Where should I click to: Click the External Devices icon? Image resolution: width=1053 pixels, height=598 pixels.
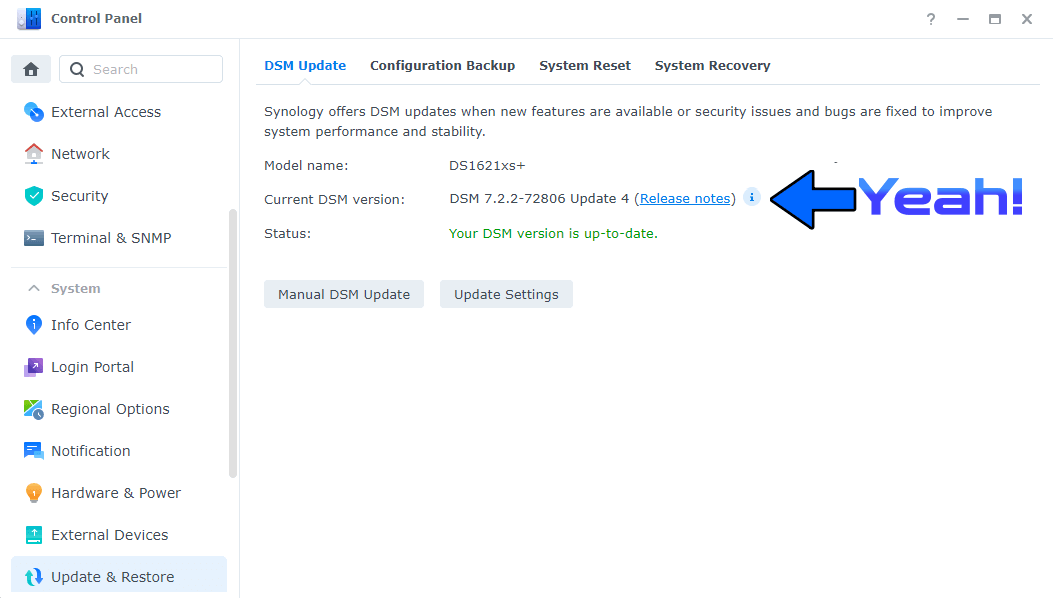[34, 535]
